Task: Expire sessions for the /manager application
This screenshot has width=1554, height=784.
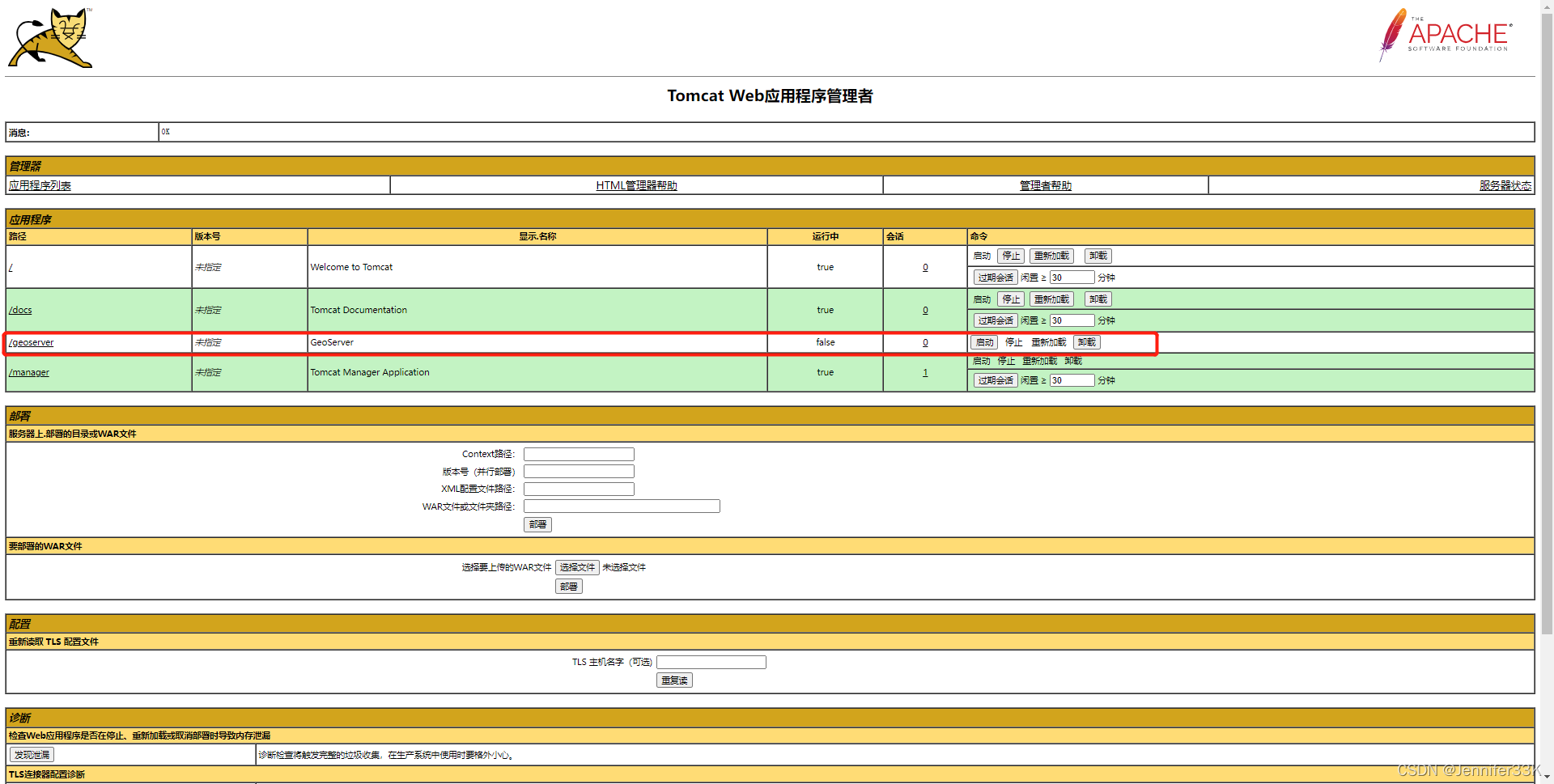Action: tap(996, 380)
